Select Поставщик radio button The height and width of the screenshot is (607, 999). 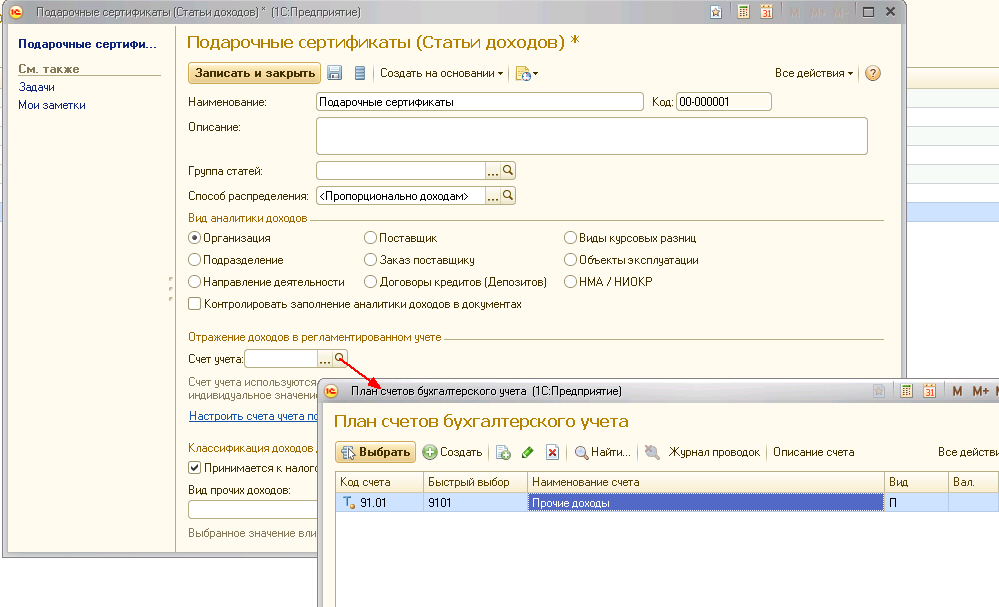pos(370,238)
